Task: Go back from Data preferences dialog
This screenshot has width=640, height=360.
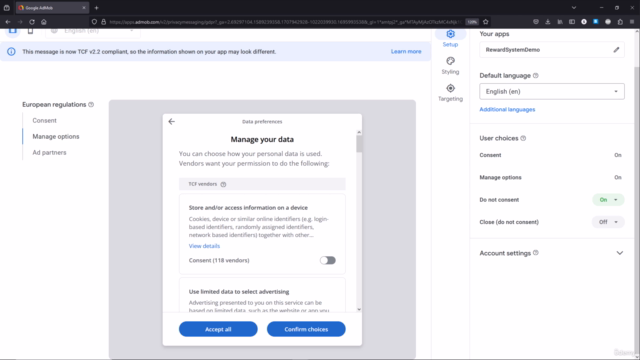Action: point(171,122)
